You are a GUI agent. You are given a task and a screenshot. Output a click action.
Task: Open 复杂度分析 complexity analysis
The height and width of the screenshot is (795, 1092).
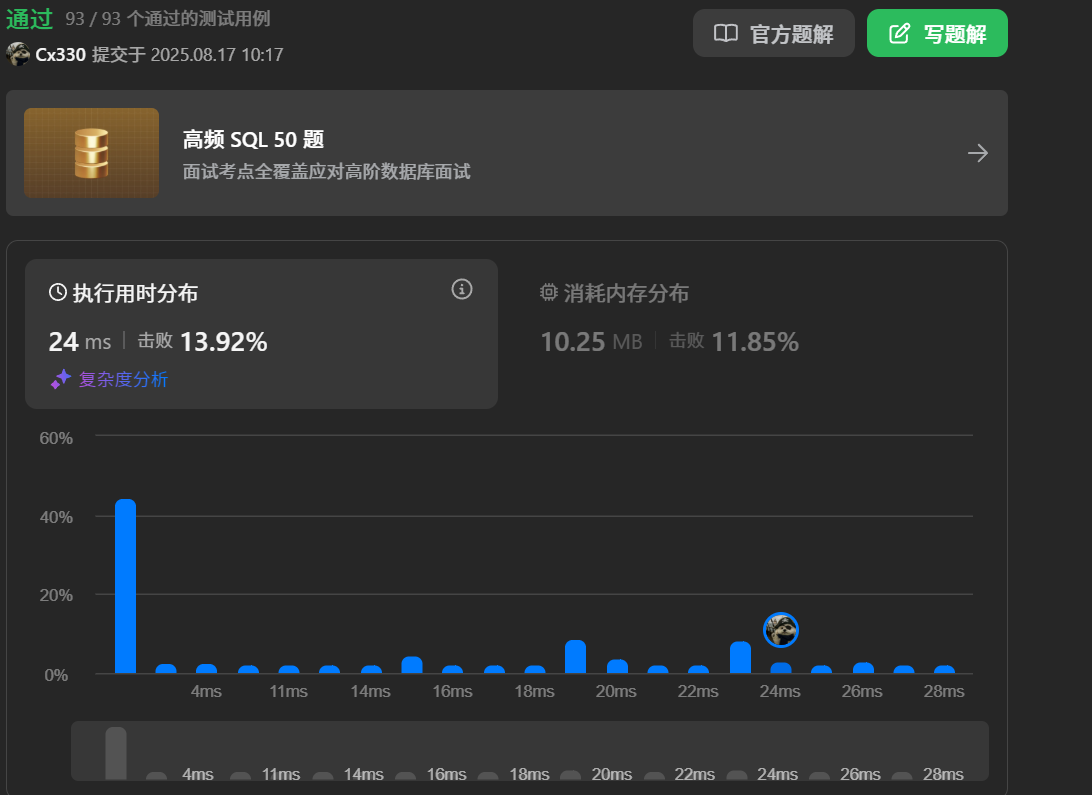coord(123,379)
